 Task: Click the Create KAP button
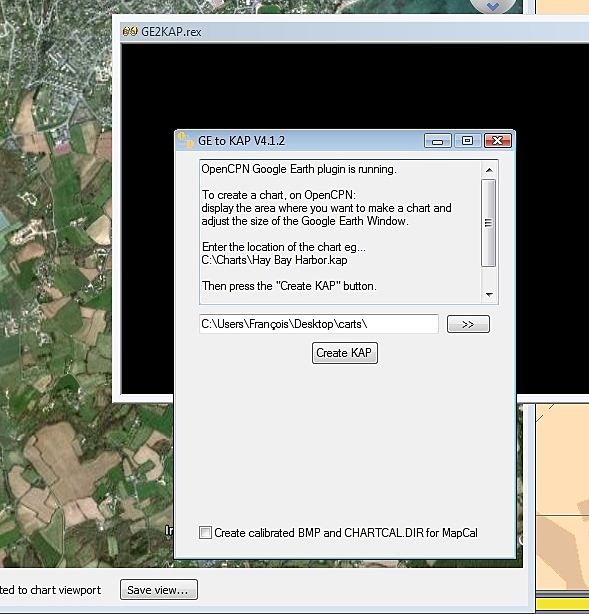tap(345, 353)
